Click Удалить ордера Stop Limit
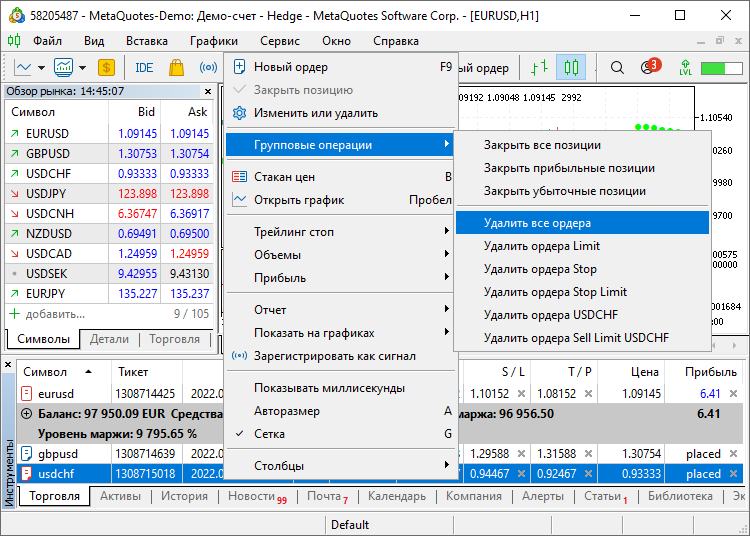The height and width of the screenshot is (536, 750). tap(582, 292)
